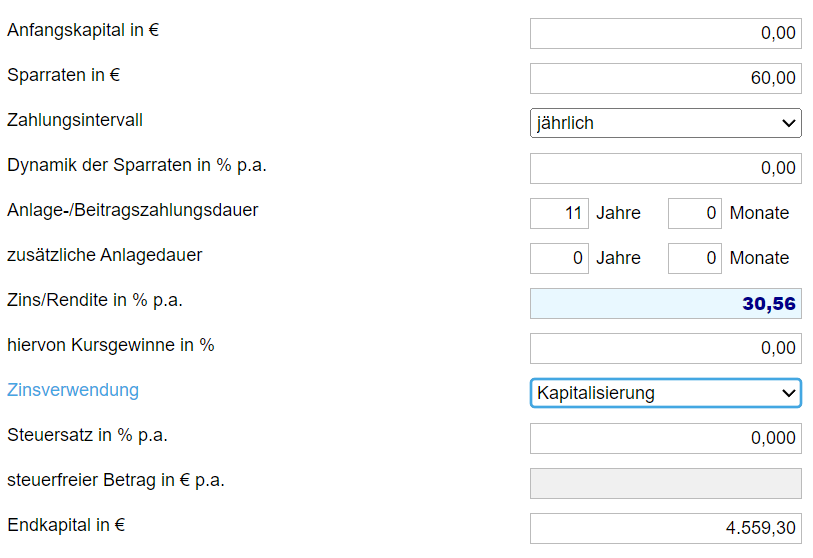Click the Jahre field of Anlage-/Beitragszahlungsdauer
This screenshot has height=558, width=813.
point(559,213)
